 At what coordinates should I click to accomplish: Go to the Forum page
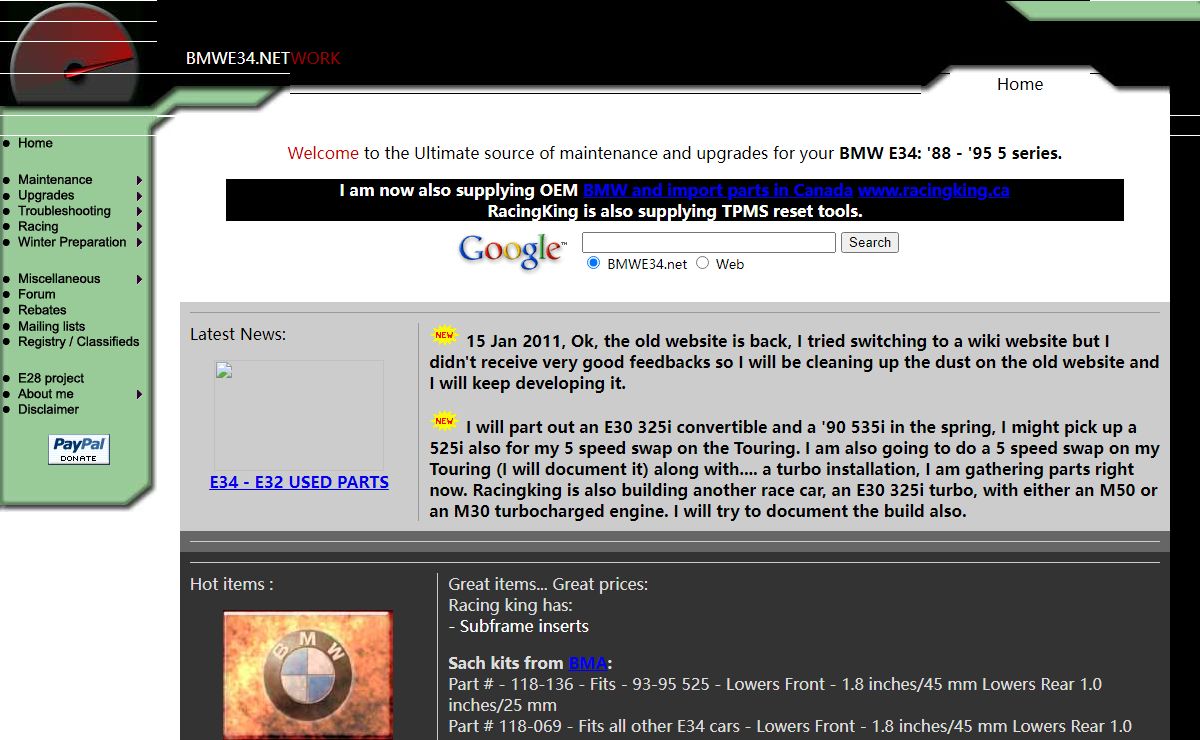click(37, 294)
